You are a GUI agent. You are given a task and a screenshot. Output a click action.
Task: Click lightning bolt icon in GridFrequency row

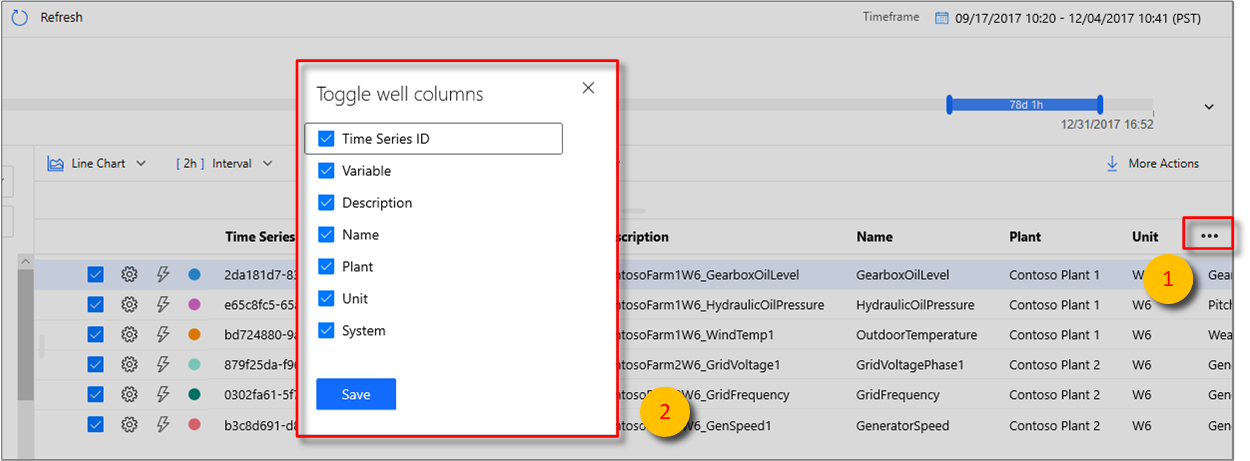point(163,395)
